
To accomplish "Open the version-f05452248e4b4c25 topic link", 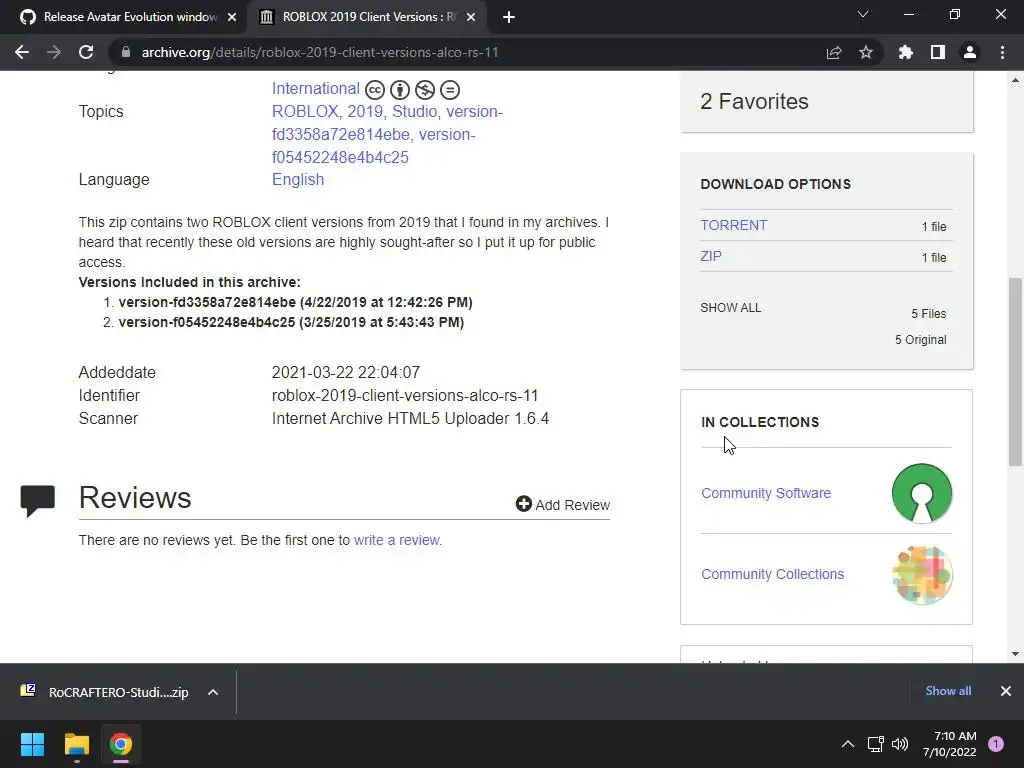I will (x=340, y=157).
